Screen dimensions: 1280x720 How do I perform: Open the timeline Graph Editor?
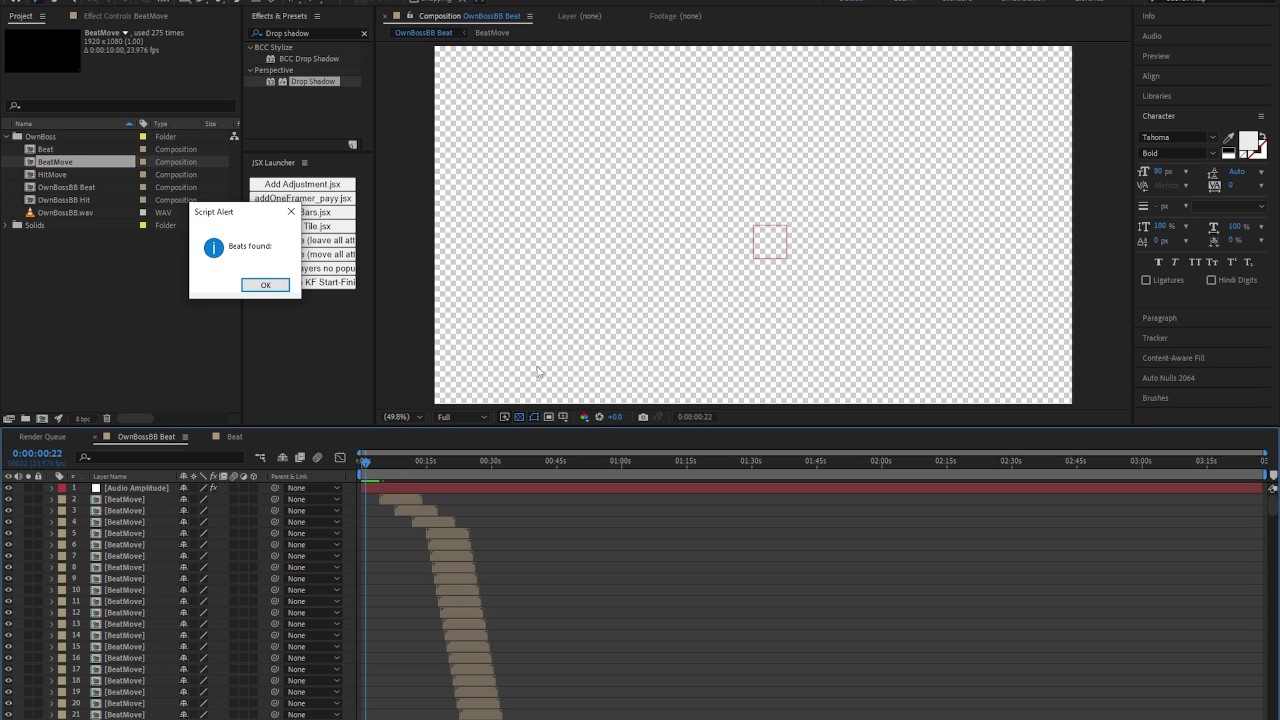(x=340, y=458)
